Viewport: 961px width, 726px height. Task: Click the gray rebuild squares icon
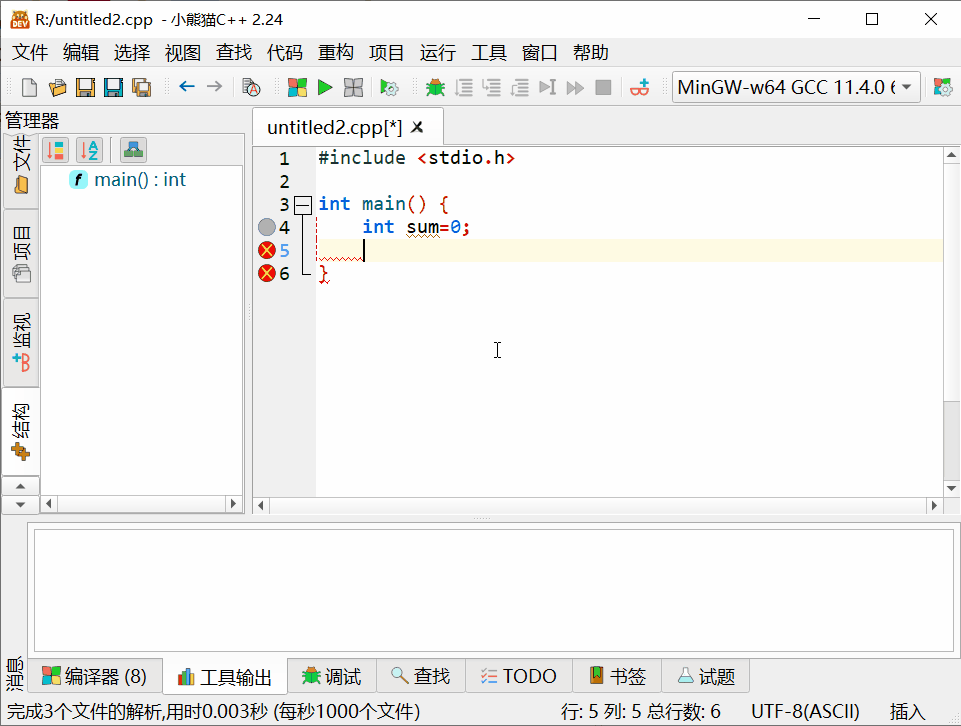point(353,88)
